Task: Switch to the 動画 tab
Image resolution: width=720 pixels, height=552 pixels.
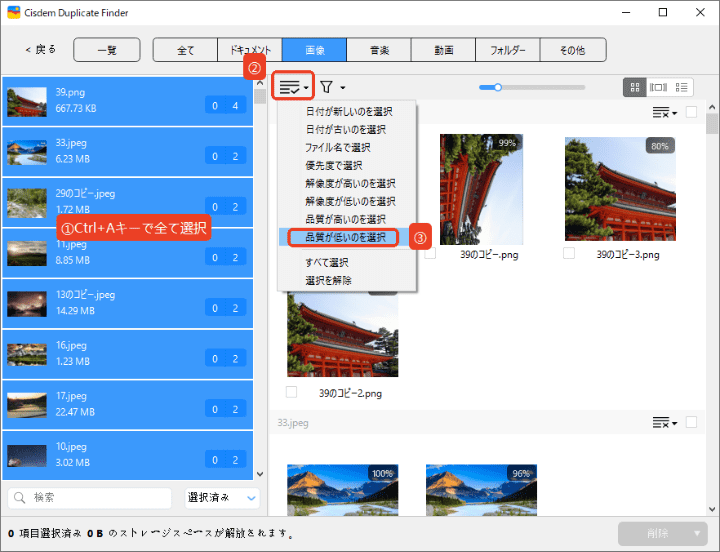Action: click(444, 50)
